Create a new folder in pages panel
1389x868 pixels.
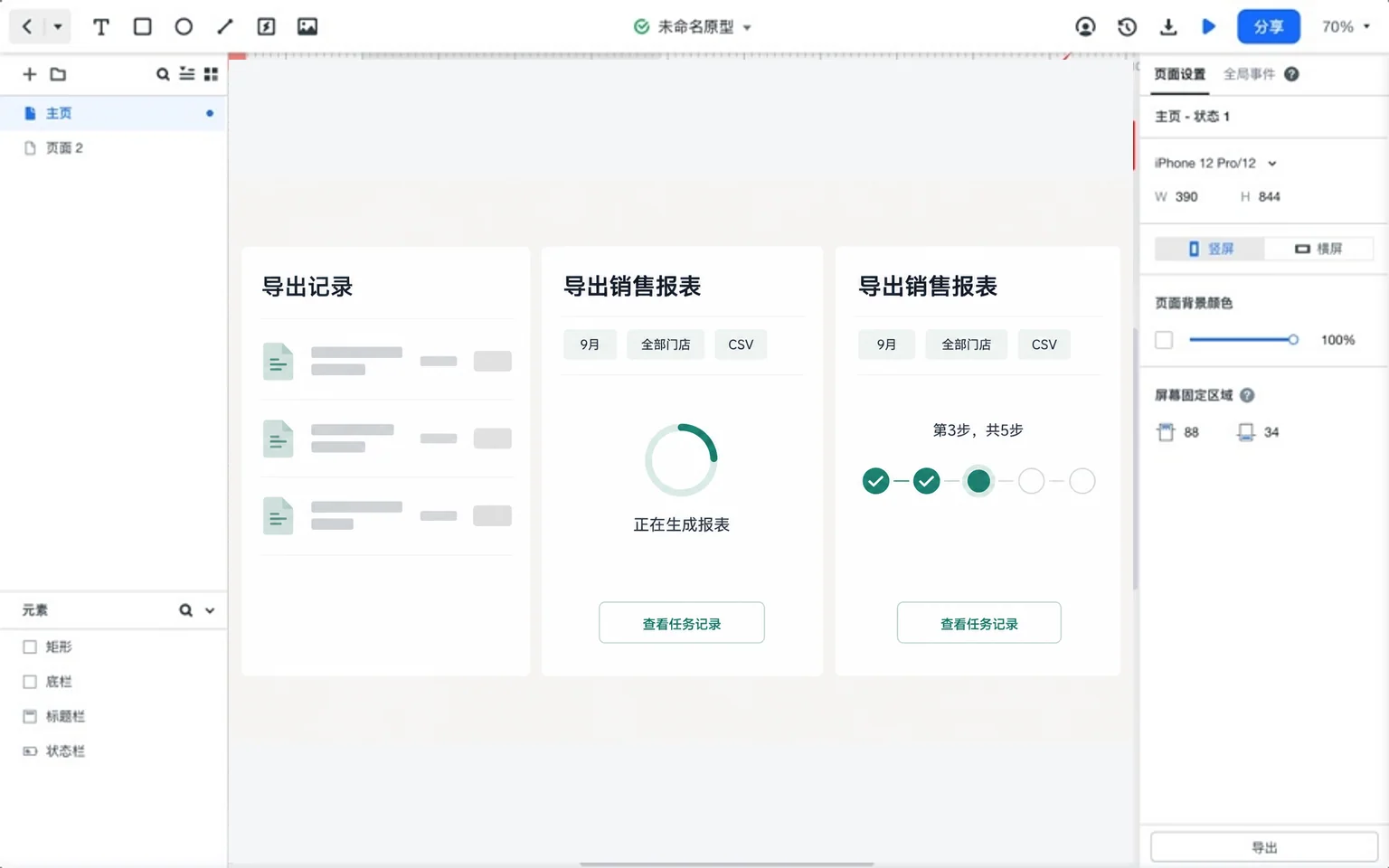pyautogui.click(x=58, y=74)
